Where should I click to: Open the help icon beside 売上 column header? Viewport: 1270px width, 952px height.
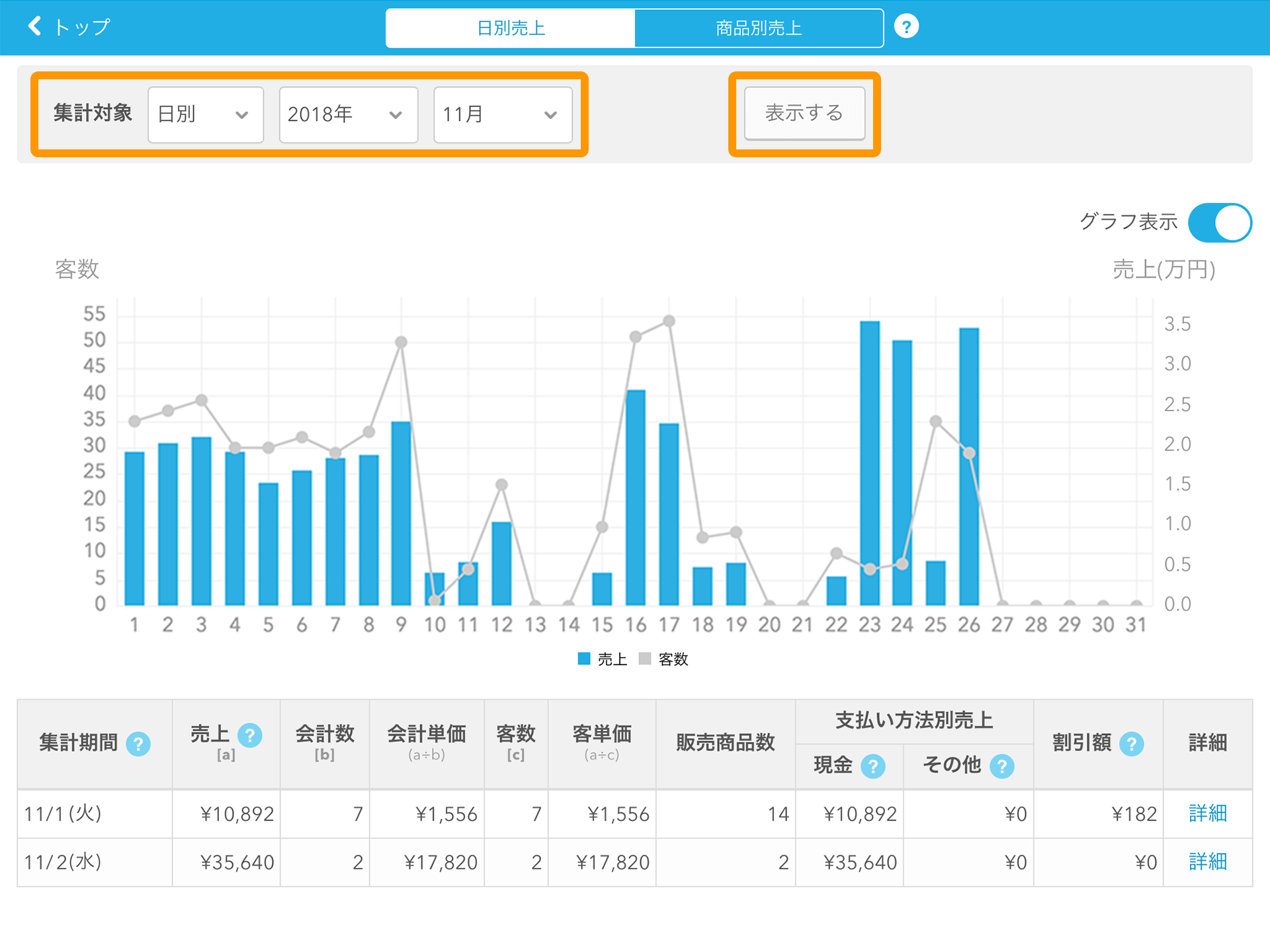coord(250,735)
